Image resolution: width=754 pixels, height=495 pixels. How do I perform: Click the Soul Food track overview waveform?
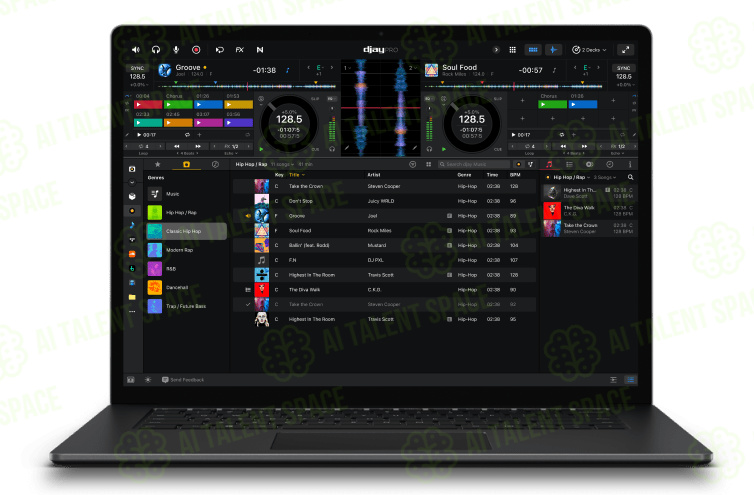click(514, 86)
